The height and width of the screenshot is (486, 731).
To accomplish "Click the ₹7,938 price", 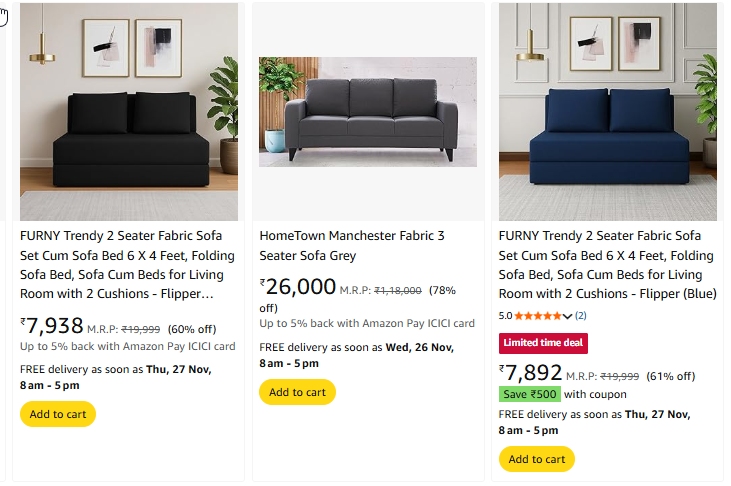I will click(52, 325).
